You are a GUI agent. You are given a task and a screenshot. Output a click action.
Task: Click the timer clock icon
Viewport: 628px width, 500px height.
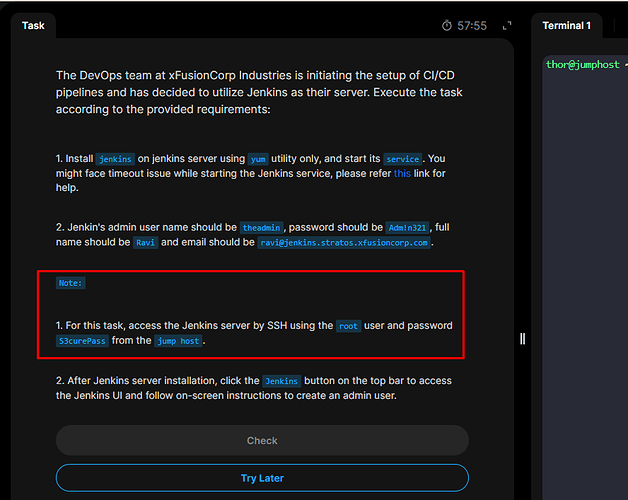[x=447, y=26]
